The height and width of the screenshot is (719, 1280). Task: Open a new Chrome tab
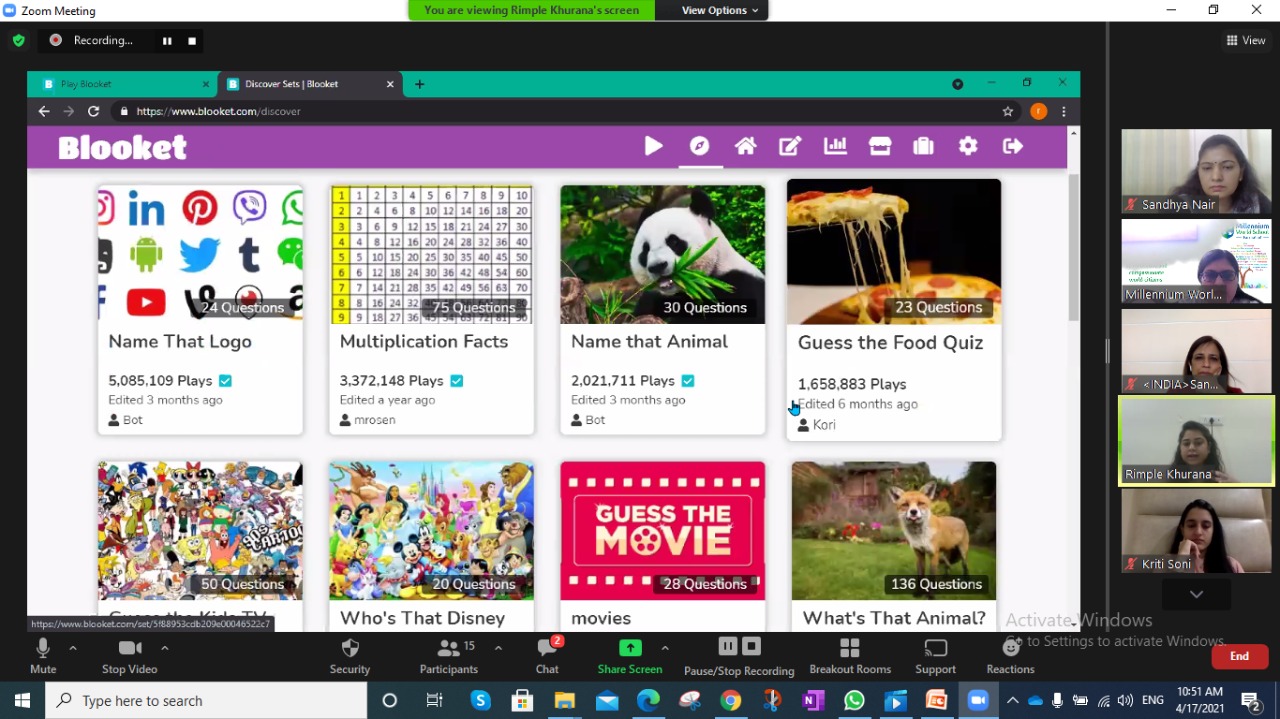point(419,84)
